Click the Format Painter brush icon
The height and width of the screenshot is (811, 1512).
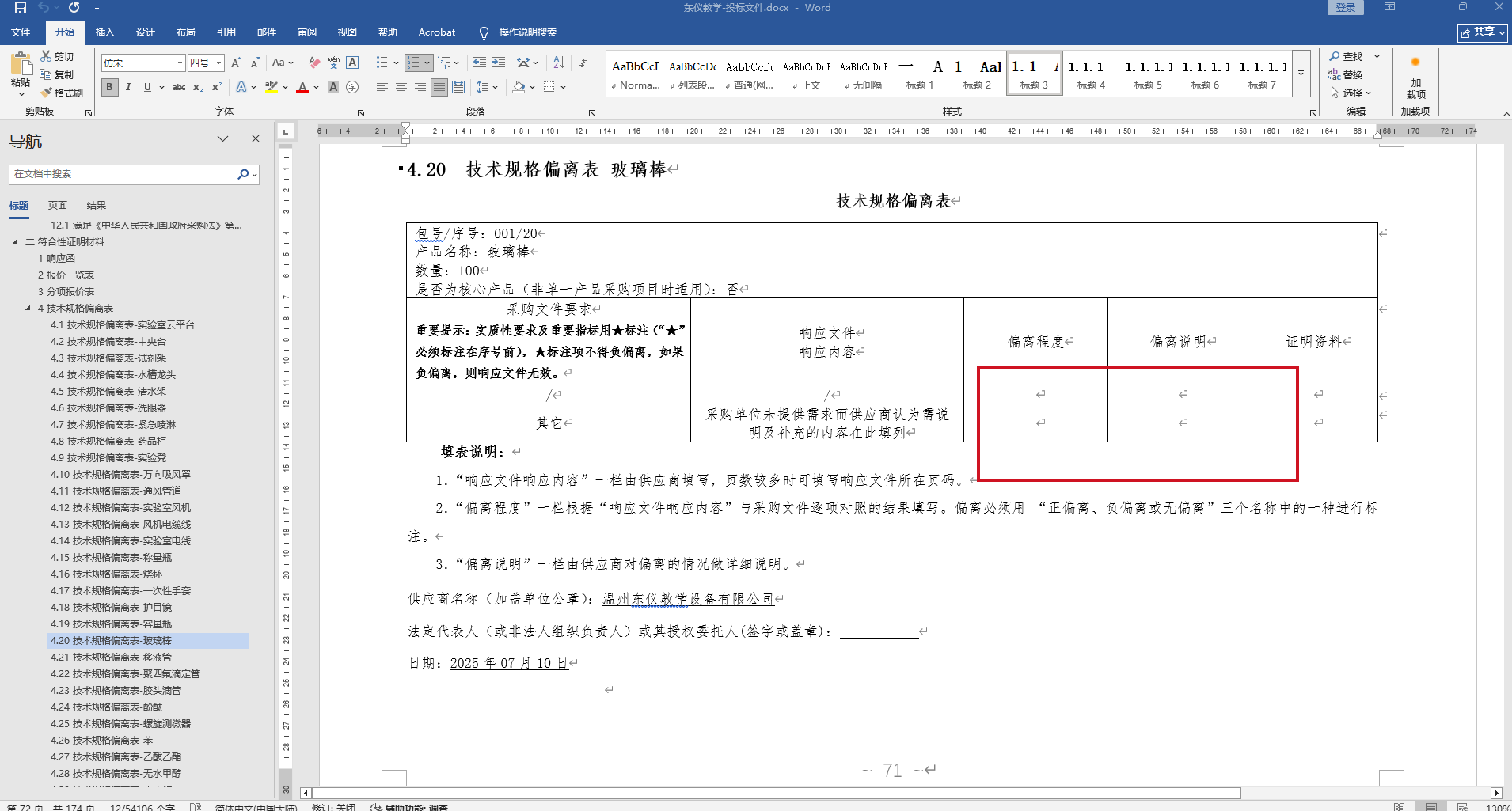(x=47, y=93)
